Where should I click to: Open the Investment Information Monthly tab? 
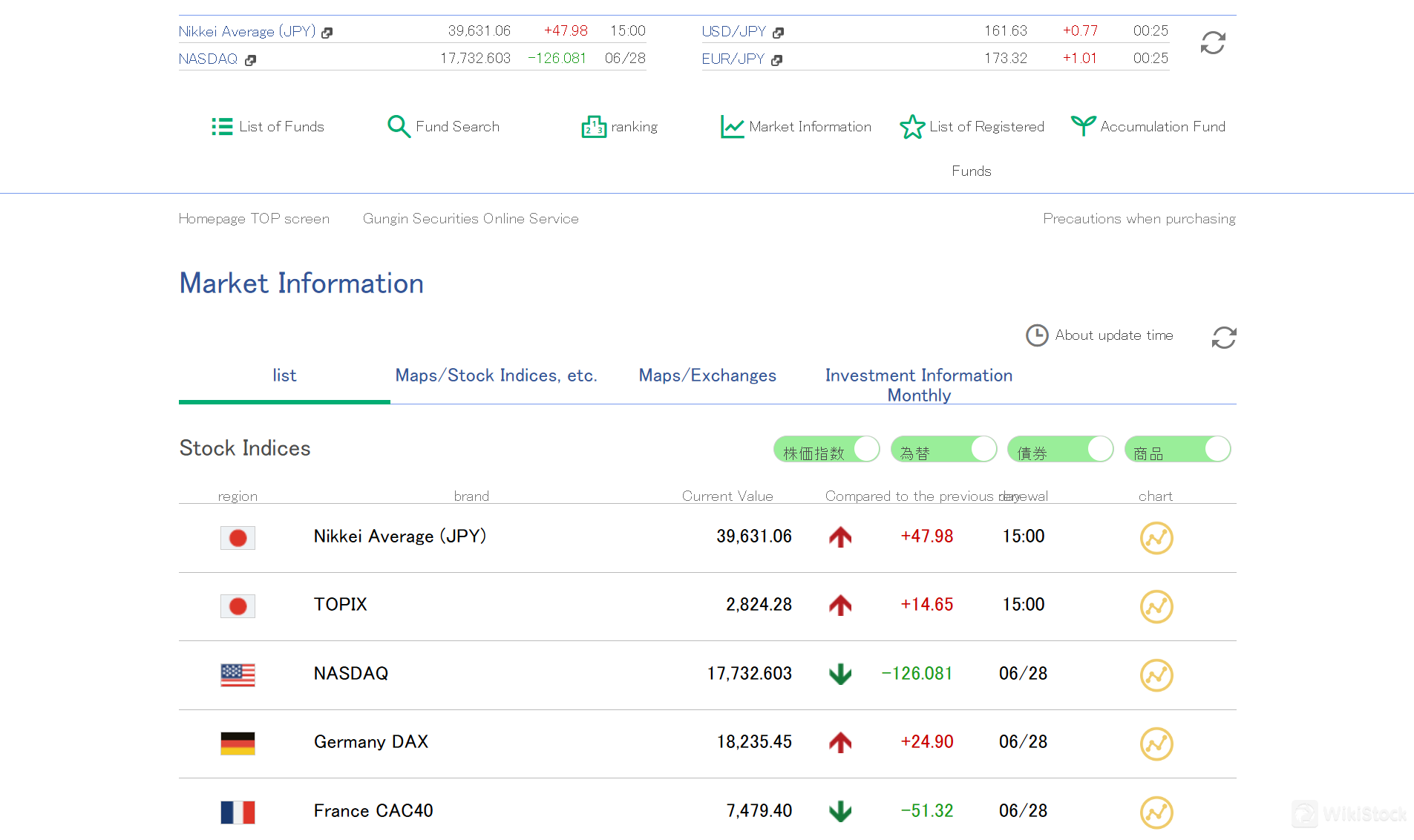[918, 384]
